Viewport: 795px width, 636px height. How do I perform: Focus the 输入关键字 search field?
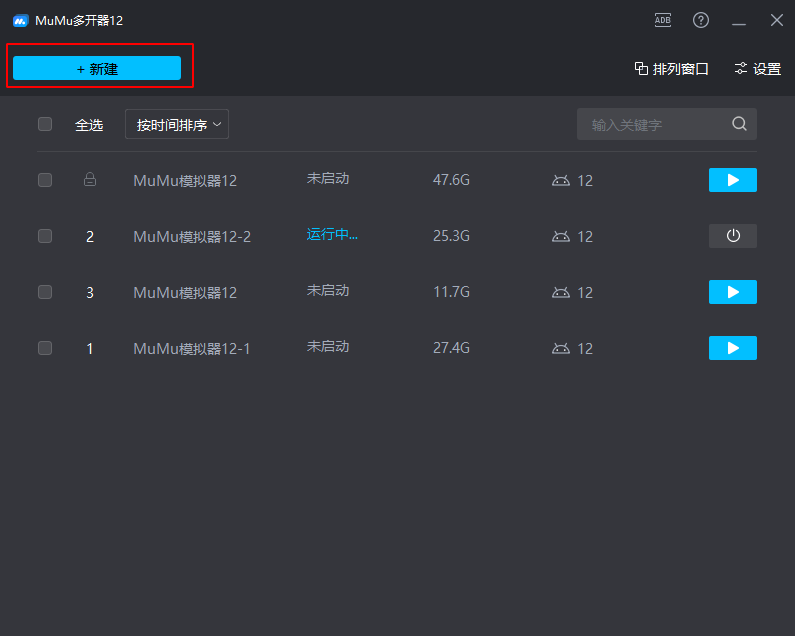667,124
